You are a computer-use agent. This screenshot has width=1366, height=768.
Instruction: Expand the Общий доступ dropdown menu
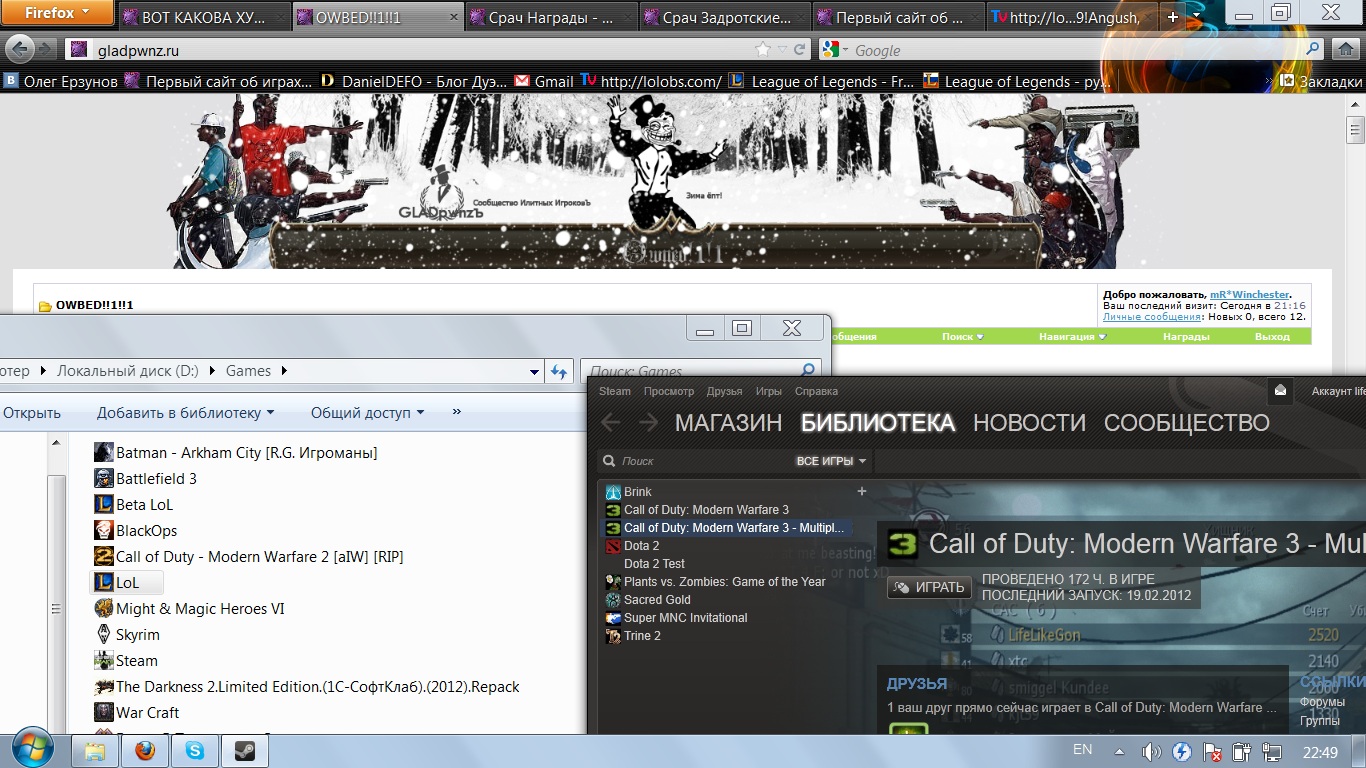367,412
